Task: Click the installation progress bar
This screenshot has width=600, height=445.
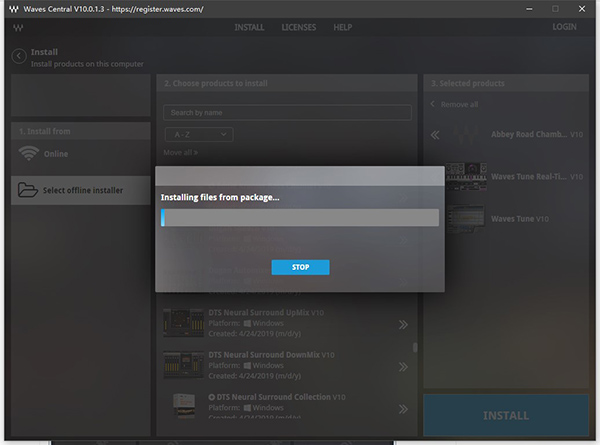Action: [300, 217]
